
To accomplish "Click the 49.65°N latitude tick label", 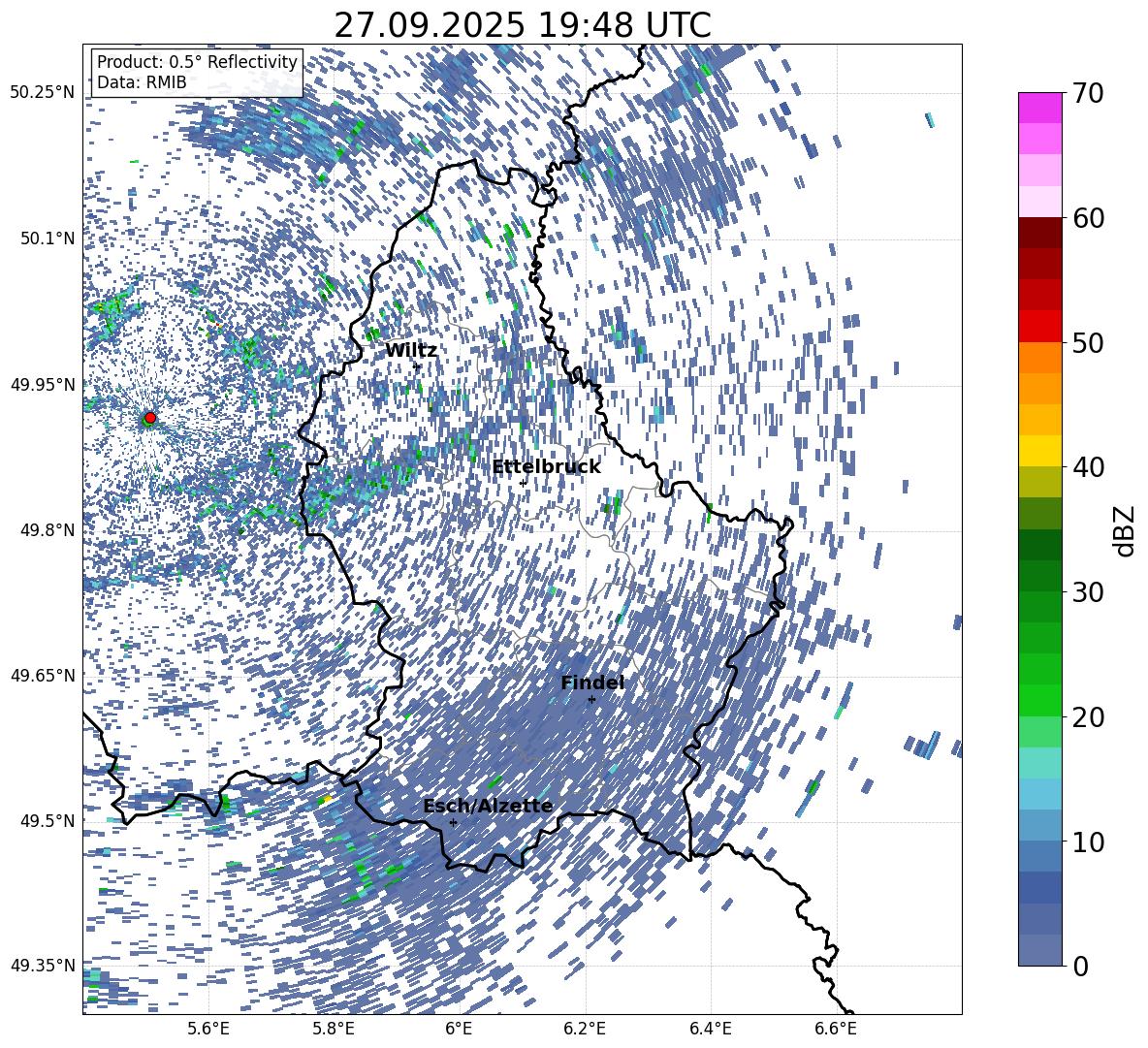I will [43, 675].
